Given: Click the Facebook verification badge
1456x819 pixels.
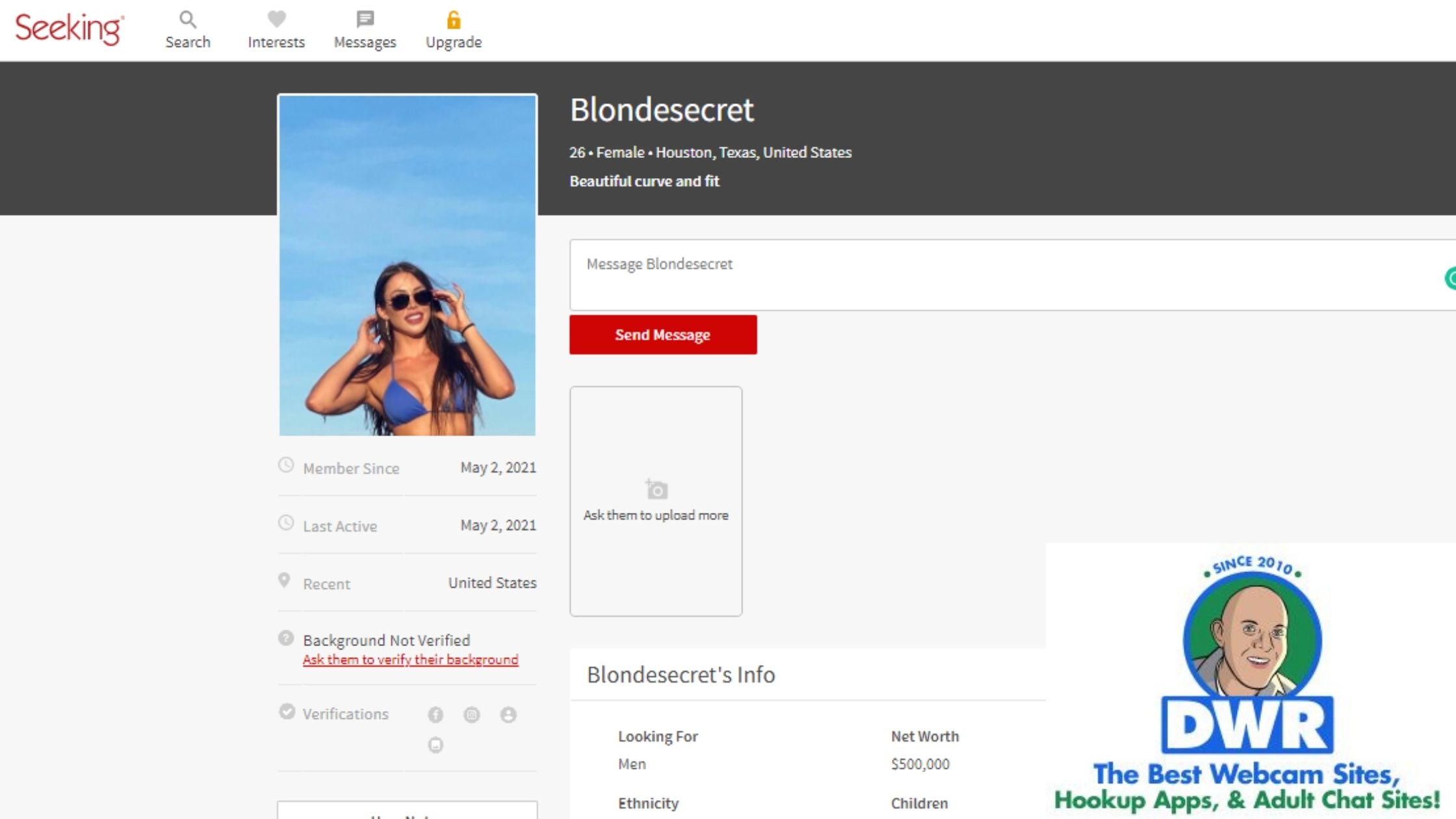Looking at the screenshot, I should (x=435, y=715).
